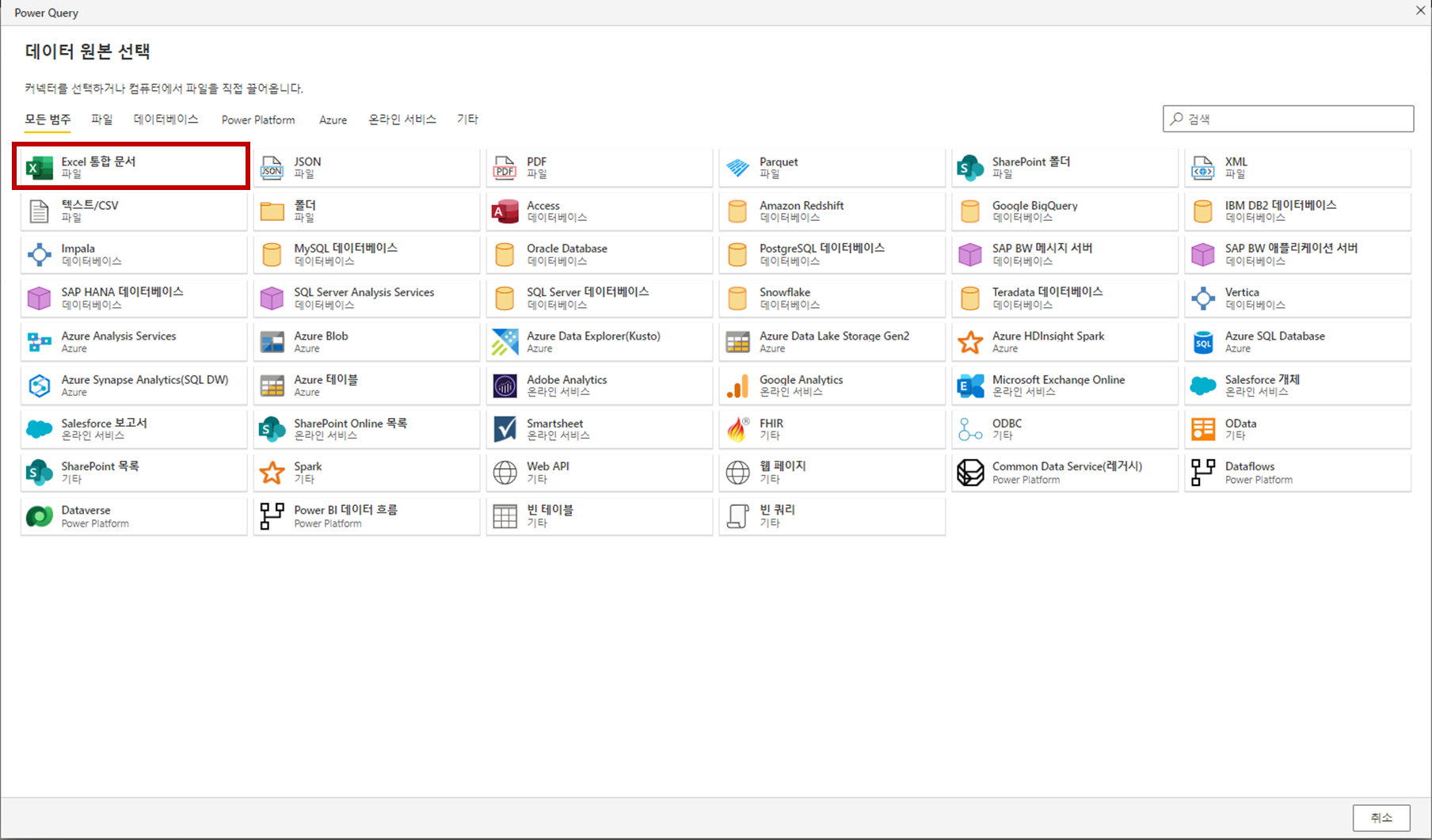Screen dimensions: 1432x840
Task: Select the 폴더 folder icon
Action: coord(272,211)
